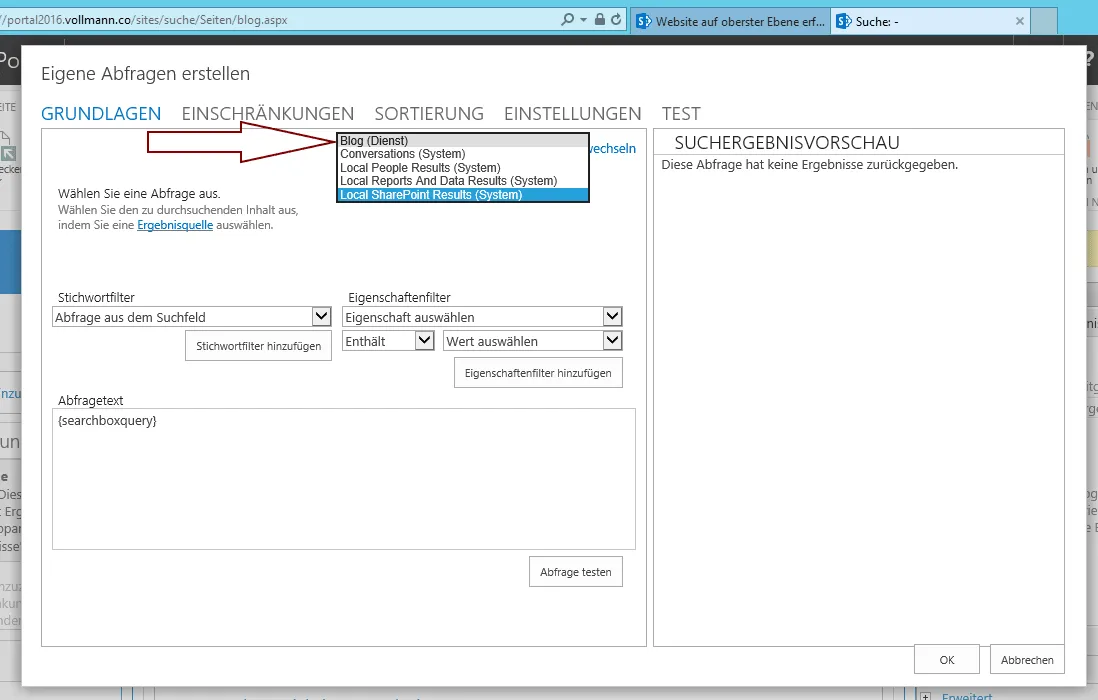
Task: Cancel the dialog with Abbrechen
Action: pyautogui.click(x=1027, y=659)
